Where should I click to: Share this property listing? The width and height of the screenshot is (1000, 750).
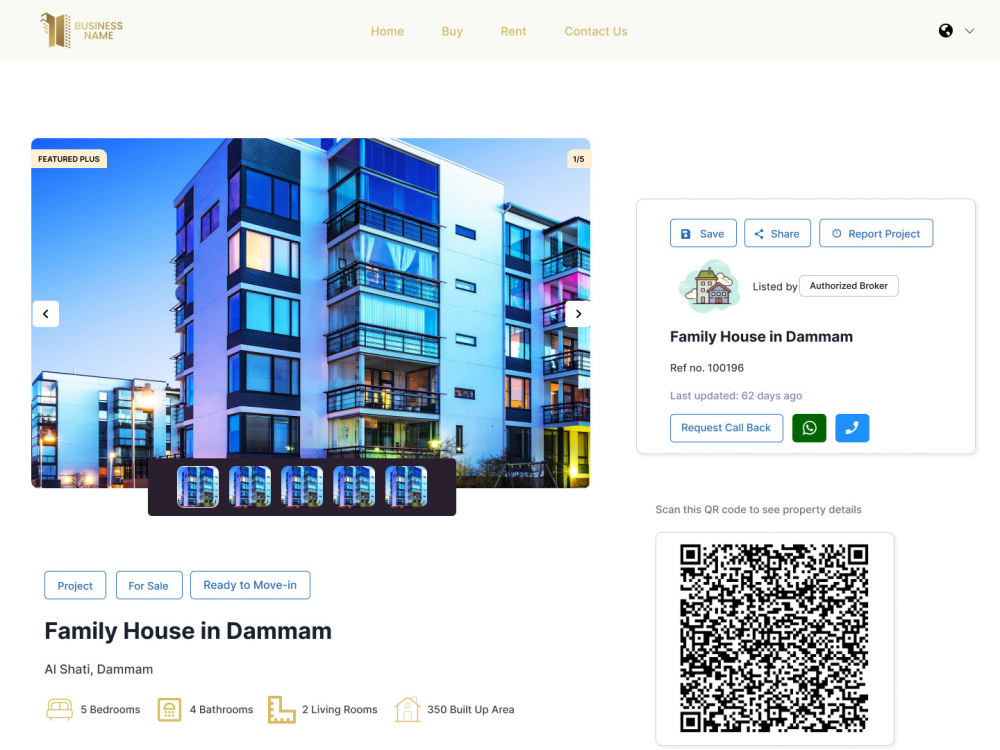(777, 233)
